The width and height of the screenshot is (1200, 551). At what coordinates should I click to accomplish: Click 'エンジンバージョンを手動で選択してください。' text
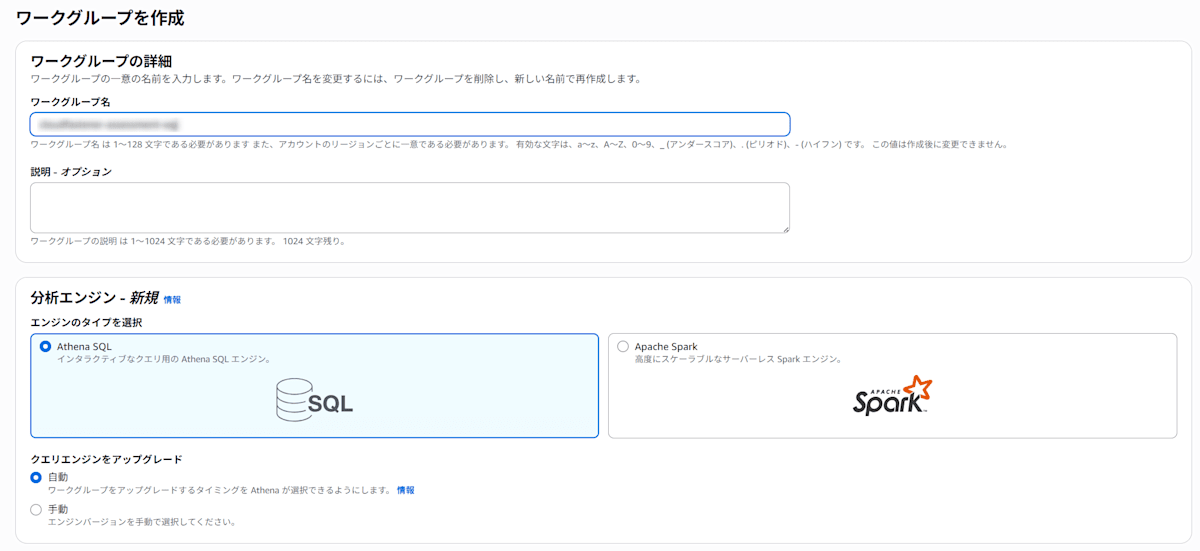coord(142,522)
